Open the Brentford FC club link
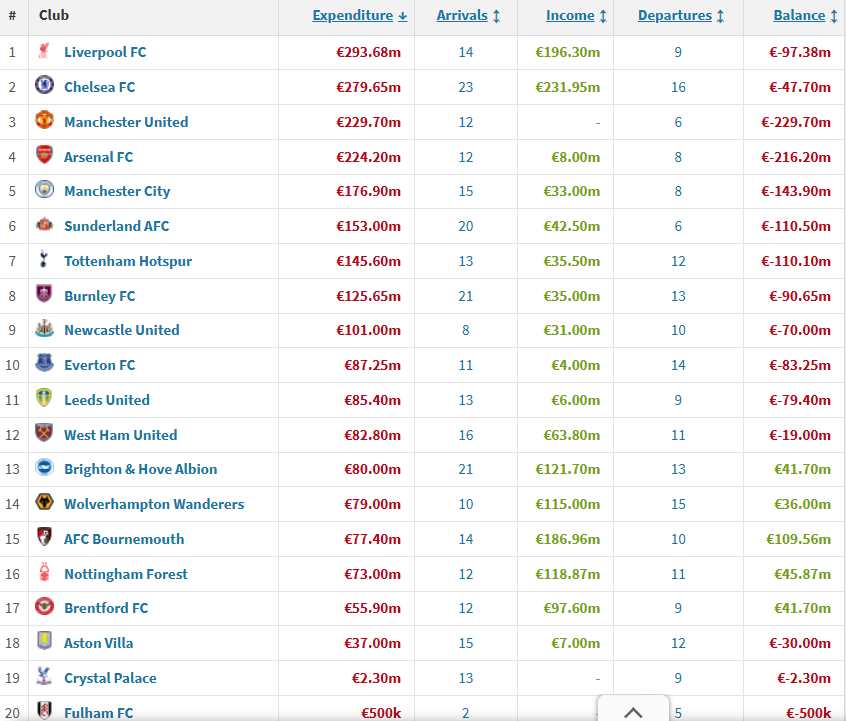 [x=106, y=608]
